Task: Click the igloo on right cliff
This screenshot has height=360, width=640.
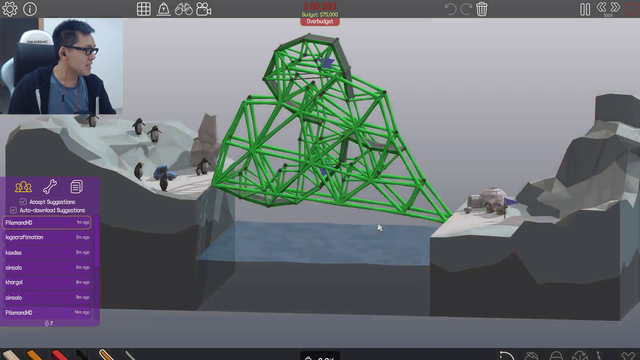Action: 487,200
